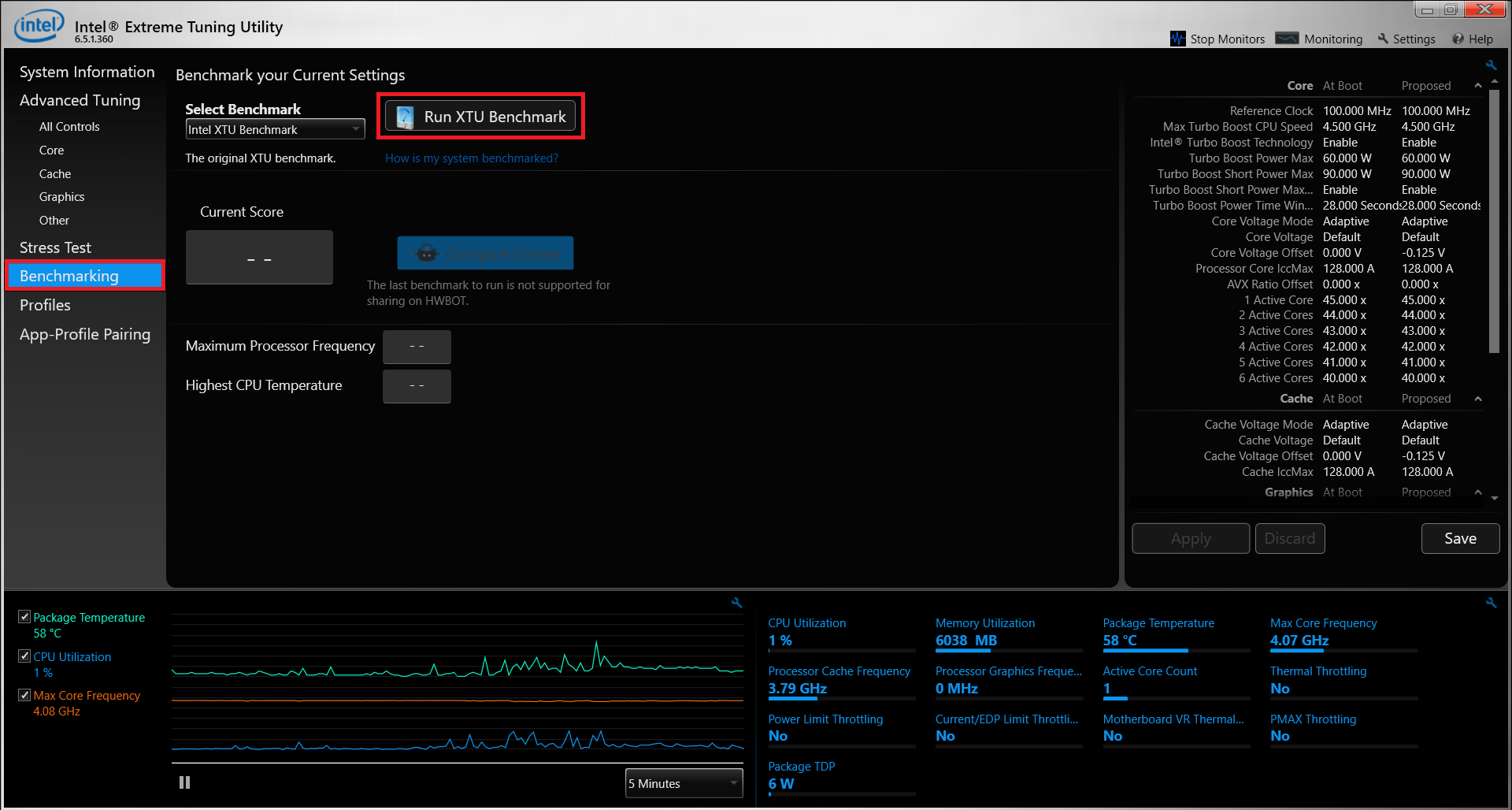Click Package TDP 6 W tile
Screen dimensions: 1512x810
841,778
